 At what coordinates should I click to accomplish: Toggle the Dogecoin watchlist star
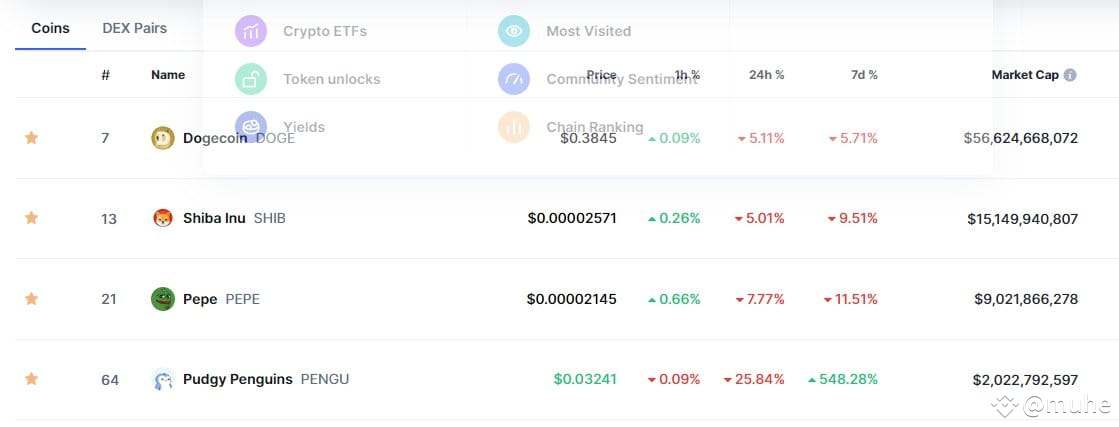(31, 138)
